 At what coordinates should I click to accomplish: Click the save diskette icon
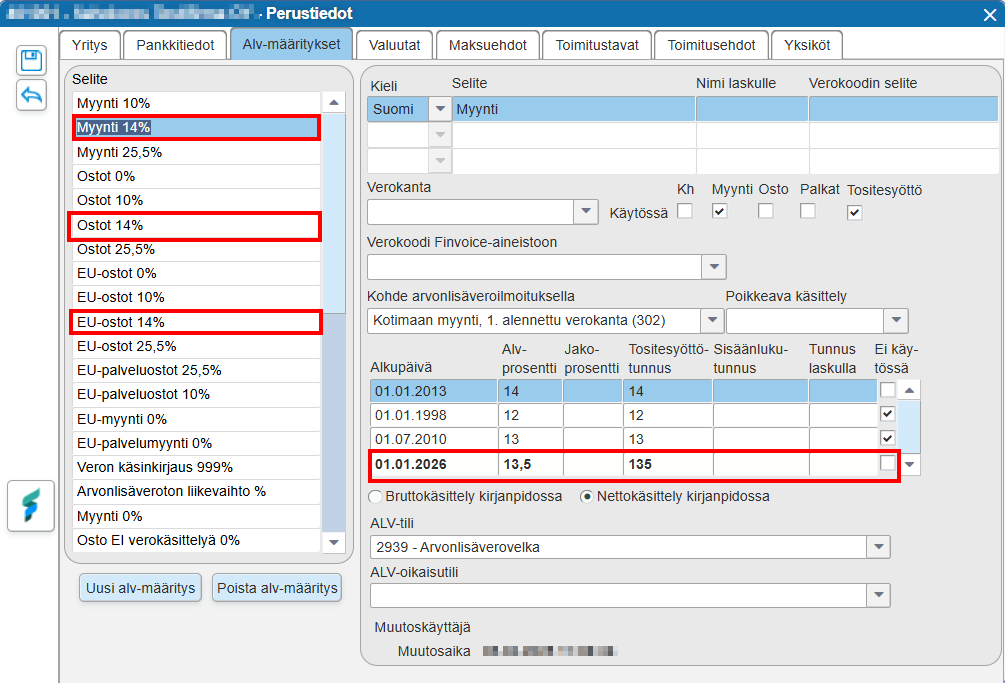click(31, 62)
